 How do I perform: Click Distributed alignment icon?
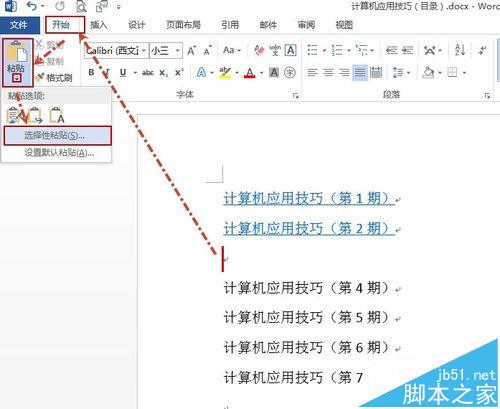coord(376,72)
